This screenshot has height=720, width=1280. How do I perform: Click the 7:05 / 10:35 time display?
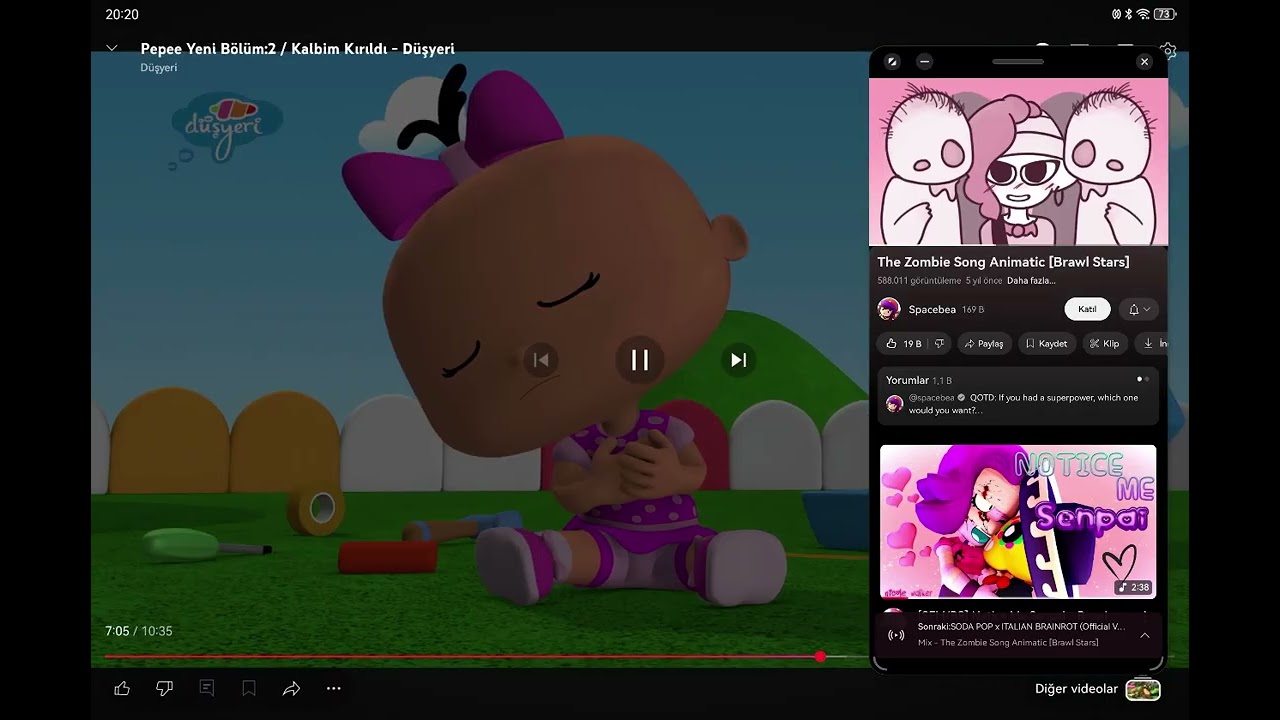[138, 631]
